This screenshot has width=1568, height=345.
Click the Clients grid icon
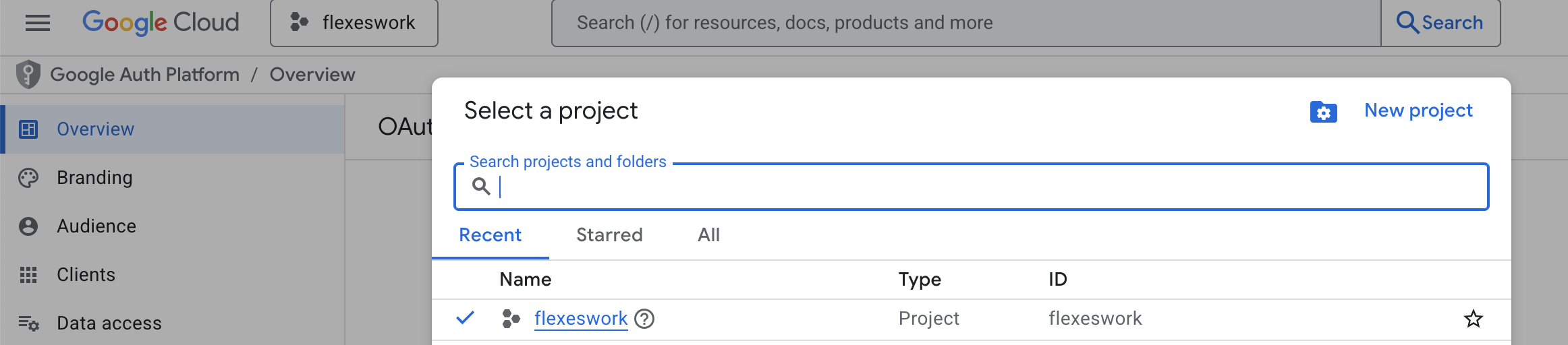(x=28, y=275)
